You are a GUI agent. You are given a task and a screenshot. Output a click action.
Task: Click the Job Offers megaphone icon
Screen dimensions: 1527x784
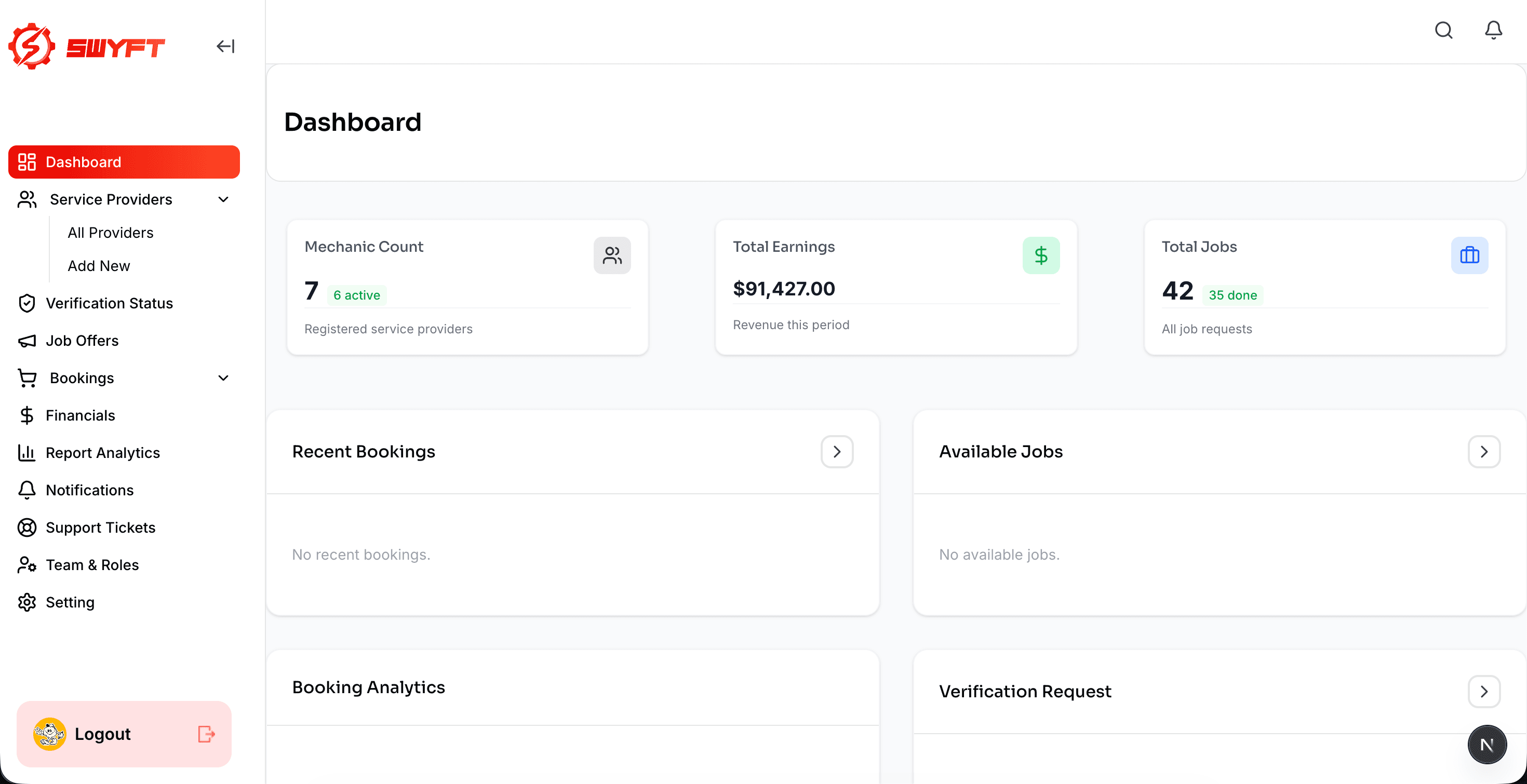point(26,340)
